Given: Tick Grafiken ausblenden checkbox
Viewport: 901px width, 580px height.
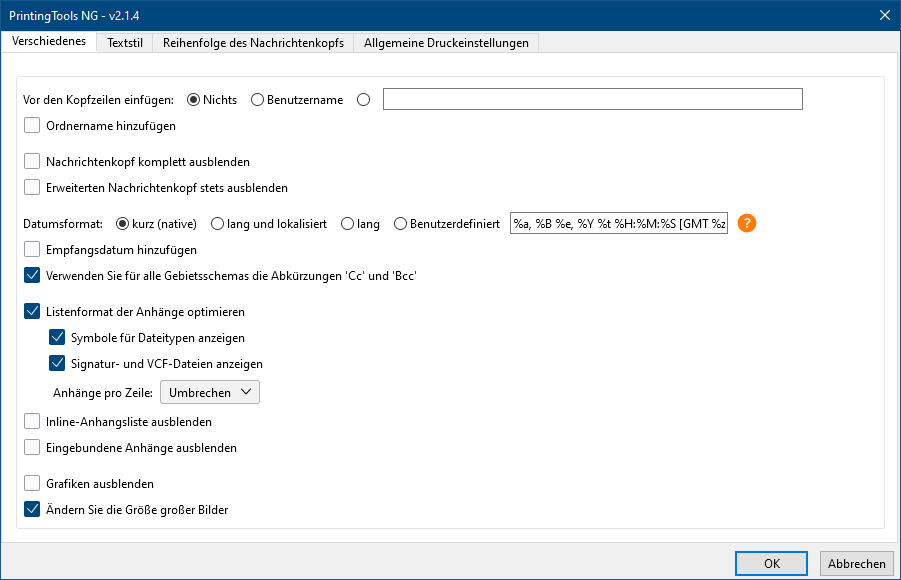Looking at the screenshot, I should click(x=32, y=483).
